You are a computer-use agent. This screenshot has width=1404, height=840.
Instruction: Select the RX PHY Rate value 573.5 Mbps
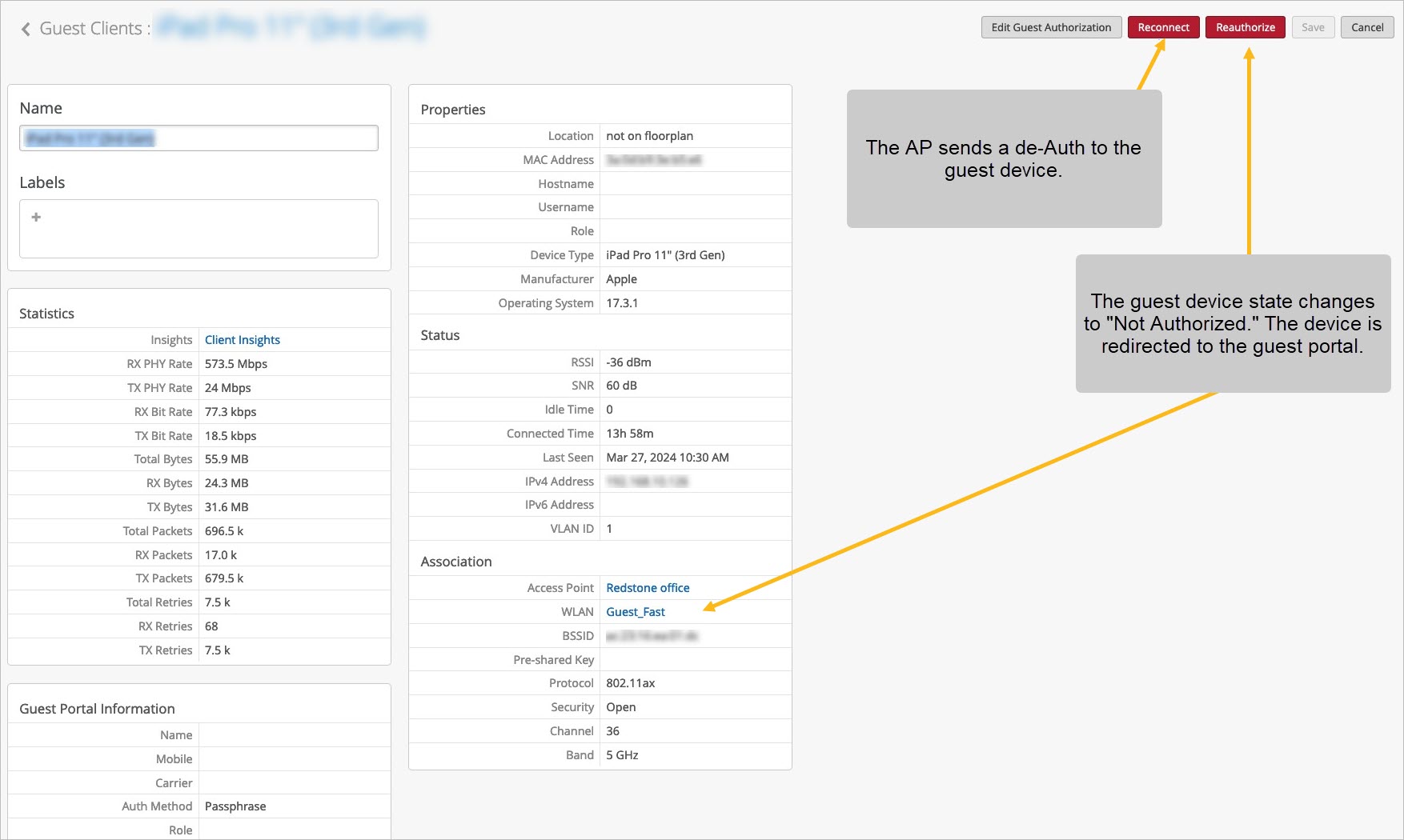(236, 364)
